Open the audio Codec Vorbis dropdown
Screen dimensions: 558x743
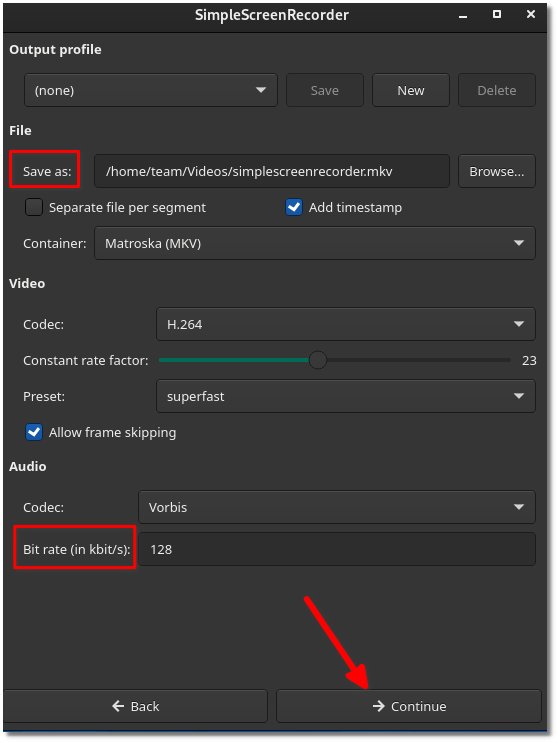[x=337, y=507]
